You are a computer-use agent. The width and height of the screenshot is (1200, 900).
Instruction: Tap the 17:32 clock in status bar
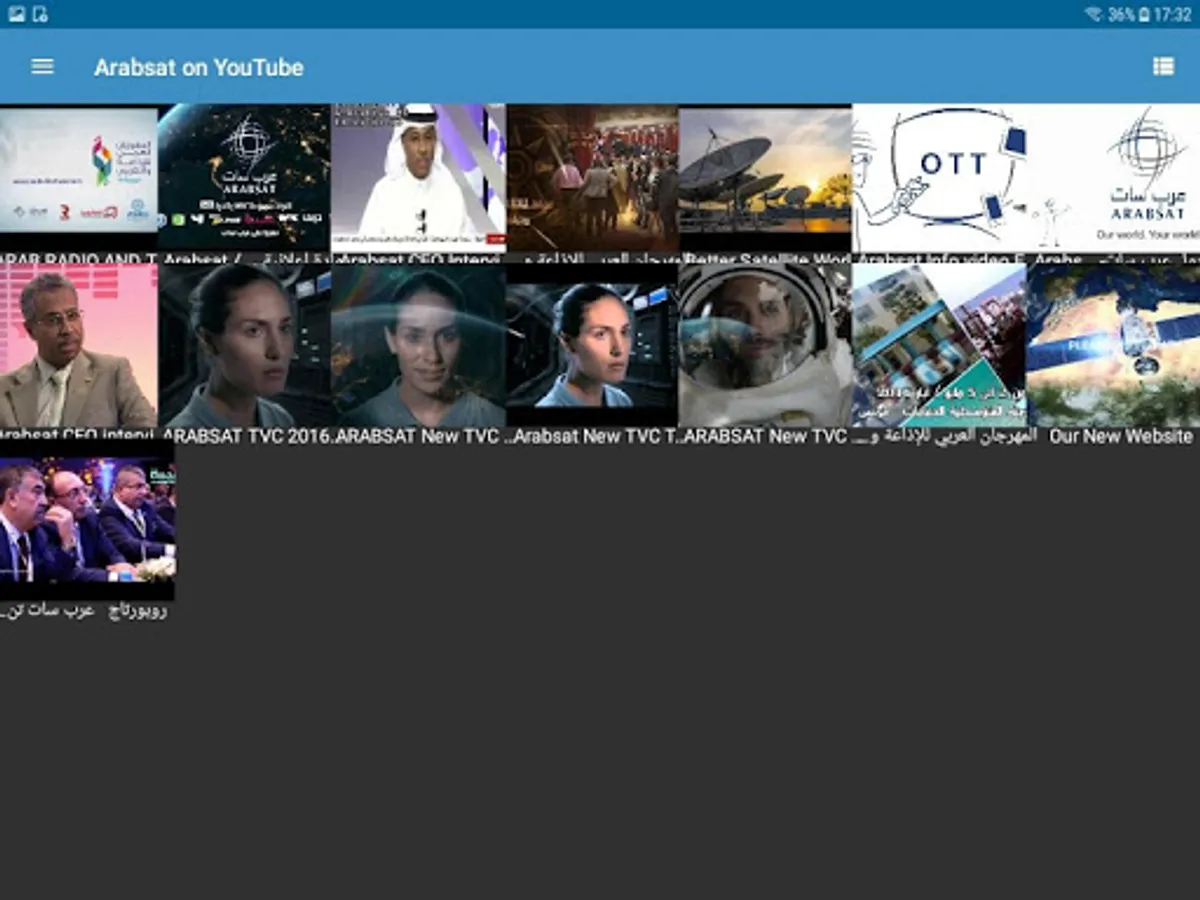coord(1173,14)
